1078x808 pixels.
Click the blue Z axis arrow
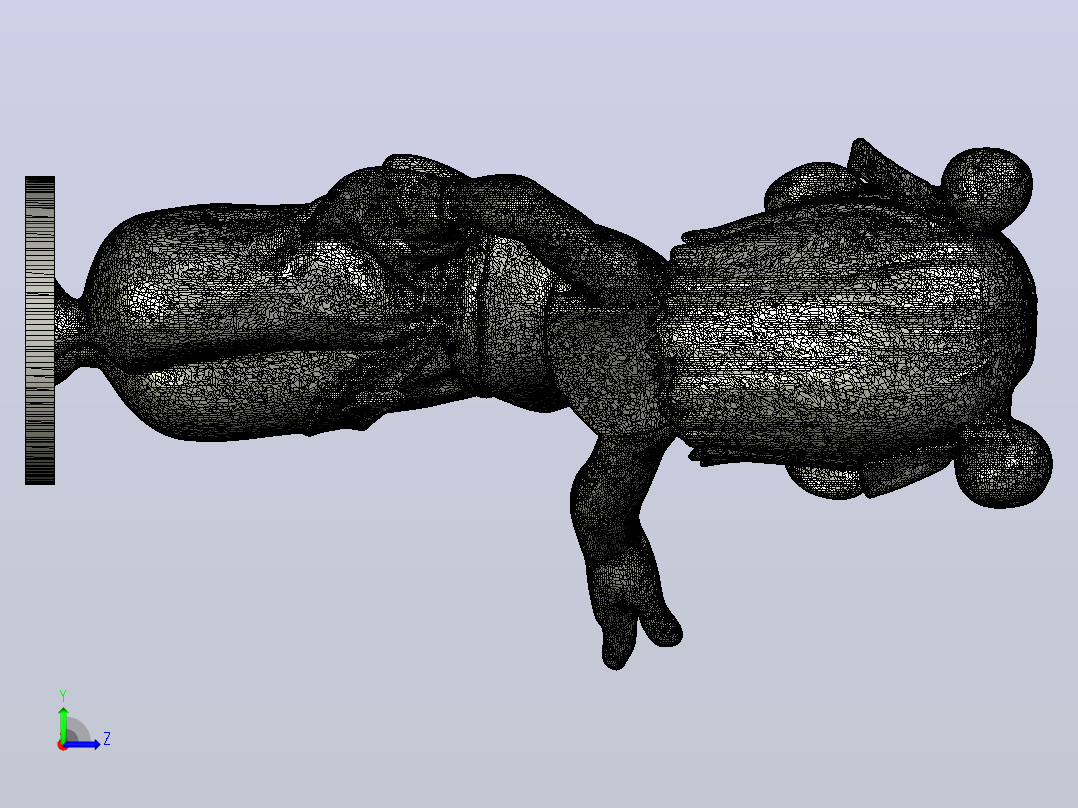click(x=82, y=744)
